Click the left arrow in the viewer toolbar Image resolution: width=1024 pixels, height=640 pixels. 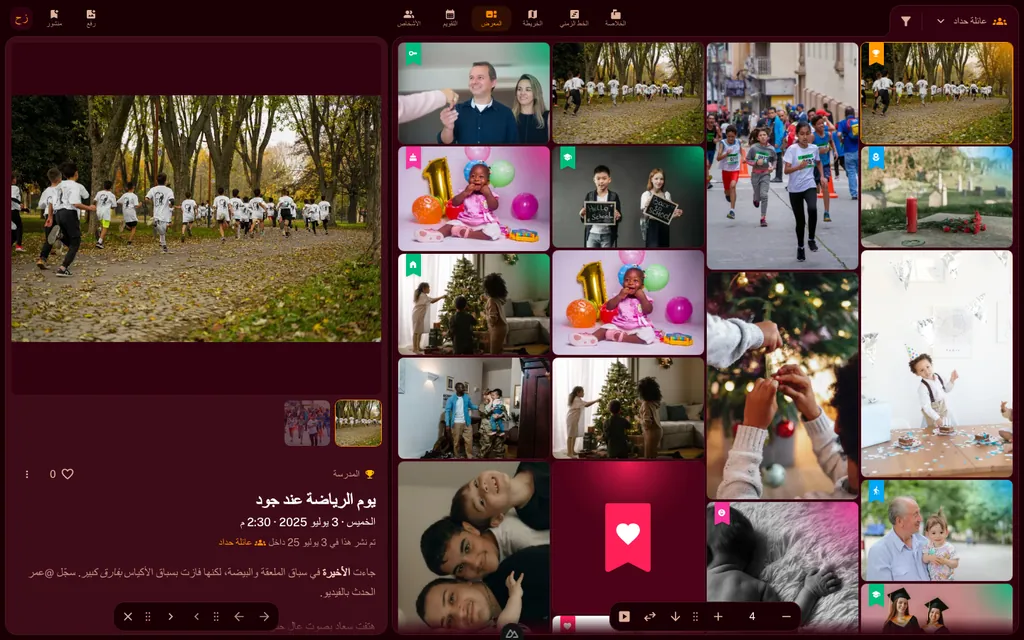point(239,616)
